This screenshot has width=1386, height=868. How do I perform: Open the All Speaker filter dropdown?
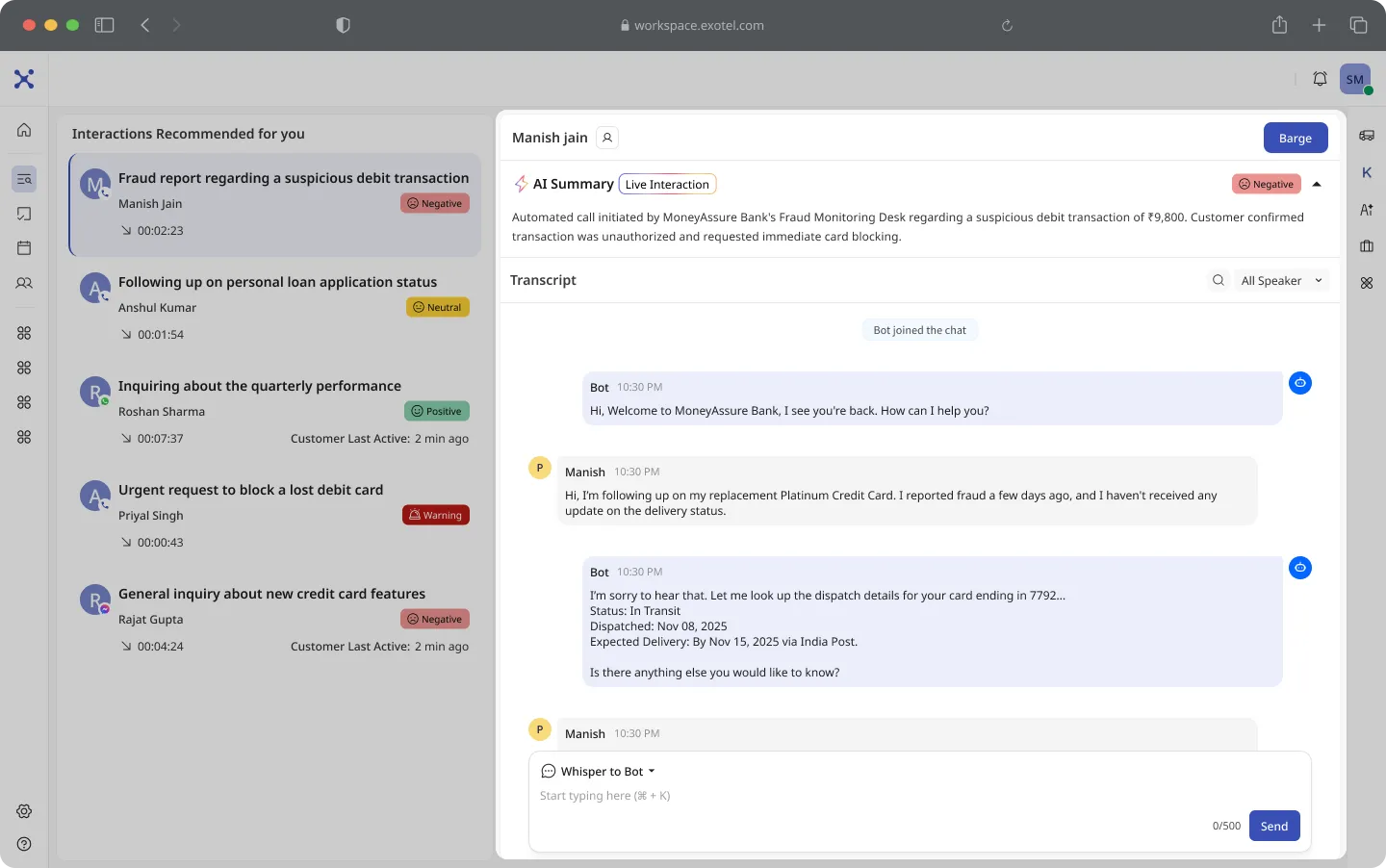coord(1282,280)
